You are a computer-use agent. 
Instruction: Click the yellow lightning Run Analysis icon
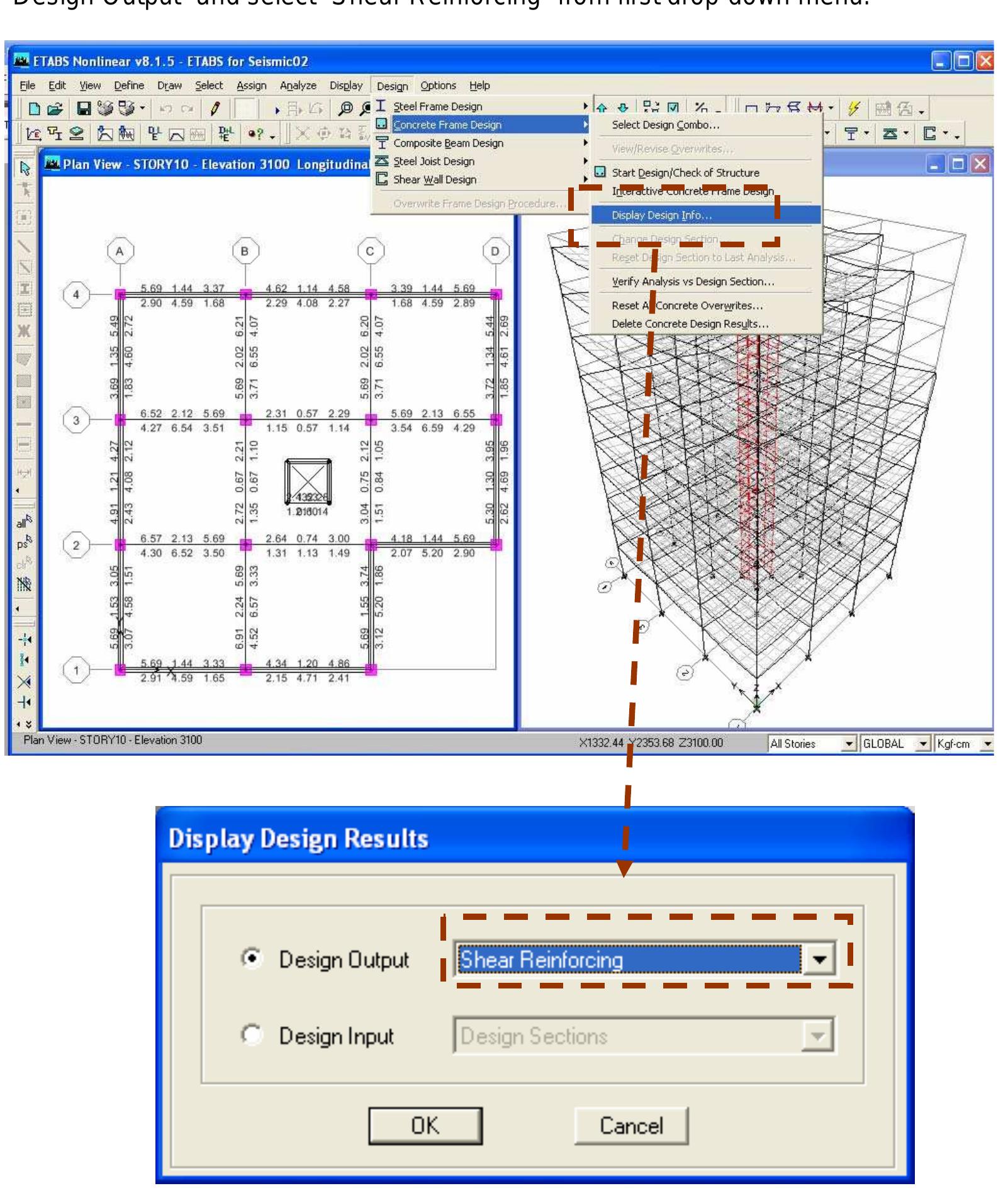point(853,108)
